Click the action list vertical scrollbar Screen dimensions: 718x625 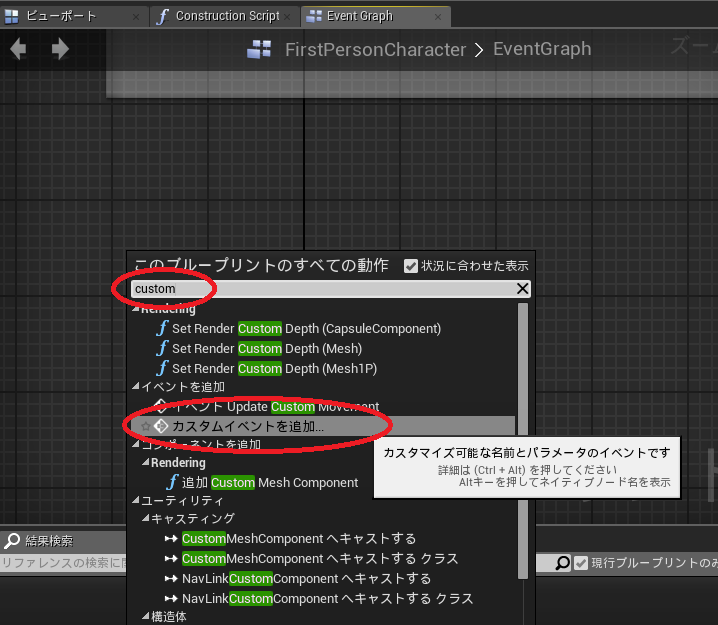[x=523, y=440]
